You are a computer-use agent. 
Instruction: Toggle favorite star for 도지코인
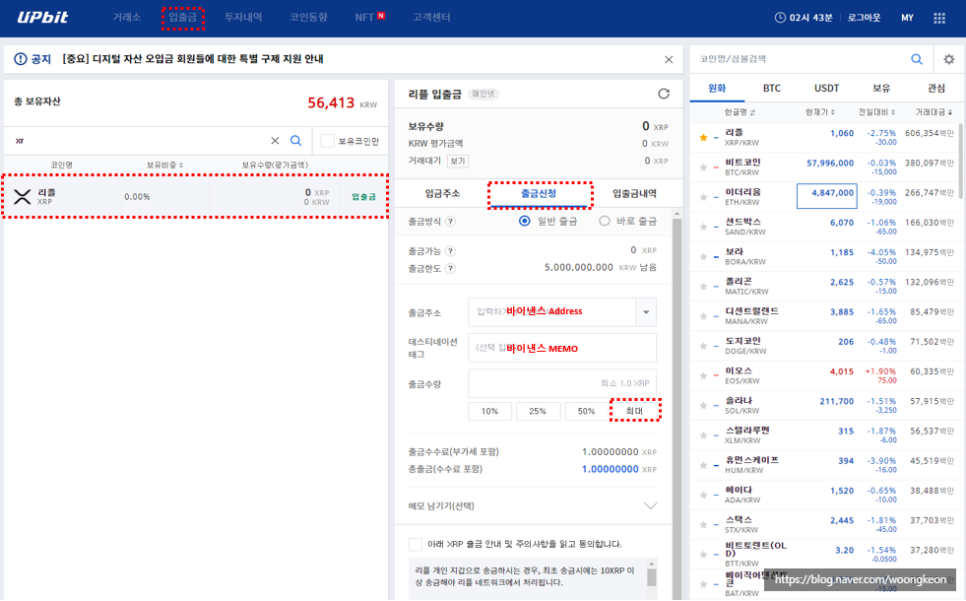(x=703, y=346)
